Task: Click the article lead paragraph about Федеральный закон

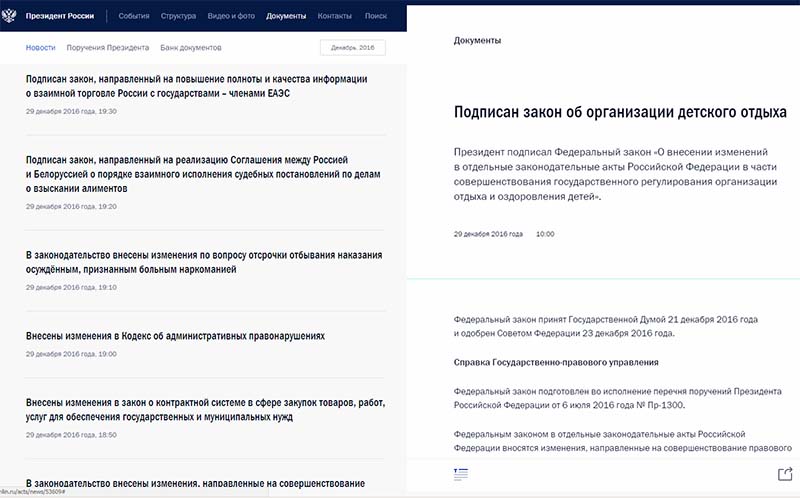Action: (x=615, y=174)
